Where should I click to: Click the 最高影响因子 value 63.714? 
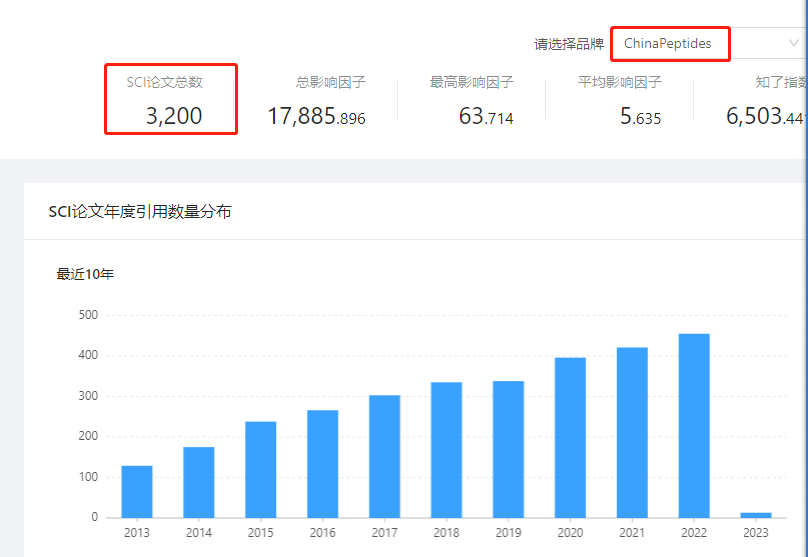pyautogui.click(x=486, y=116)
